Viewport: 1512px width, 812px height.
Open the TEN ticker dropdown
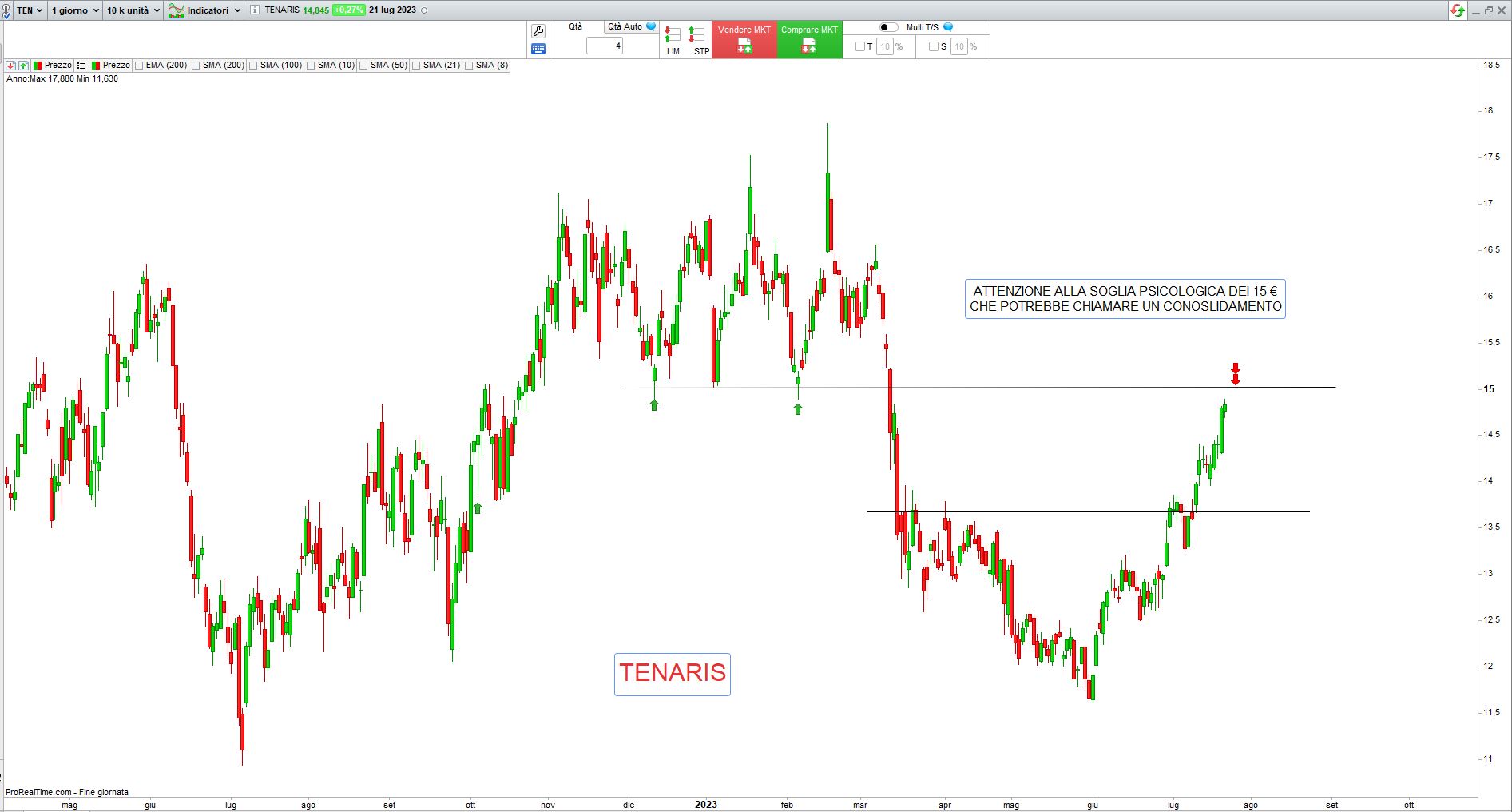[30, 10]
